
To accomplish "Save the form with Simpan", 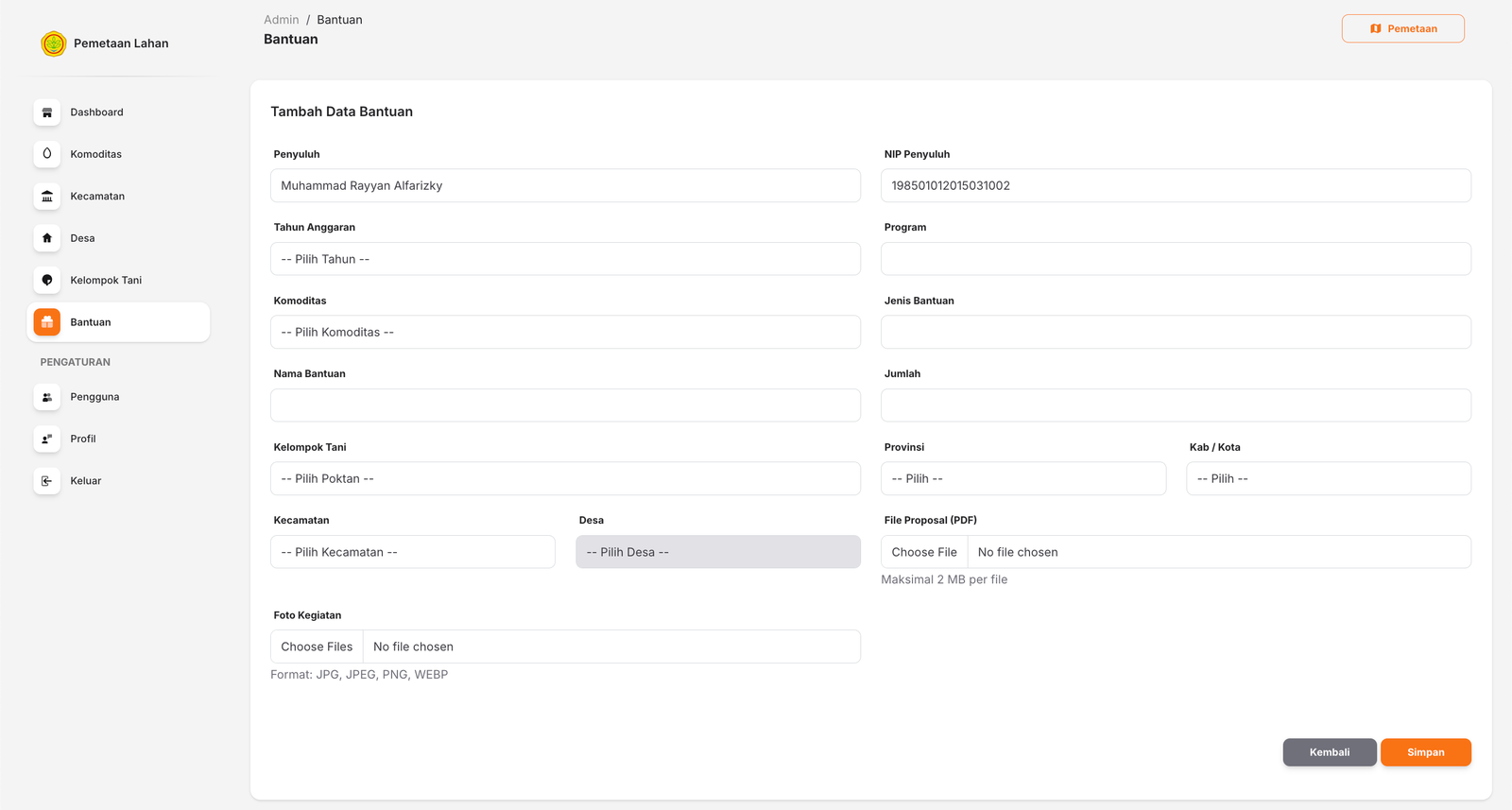I will click(1426, 752).
